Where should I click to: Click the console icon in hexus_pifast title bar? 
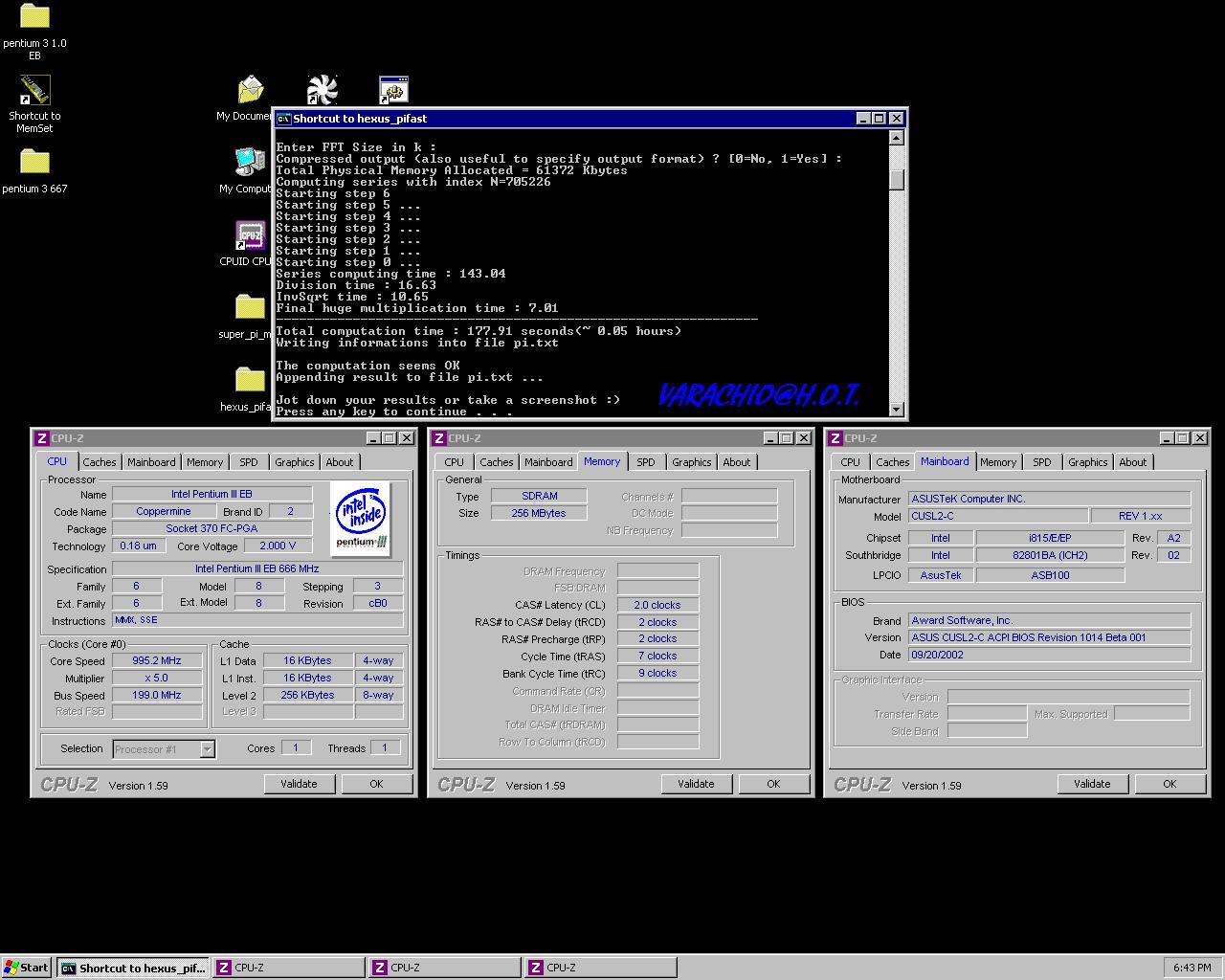[x=283, y=119]
